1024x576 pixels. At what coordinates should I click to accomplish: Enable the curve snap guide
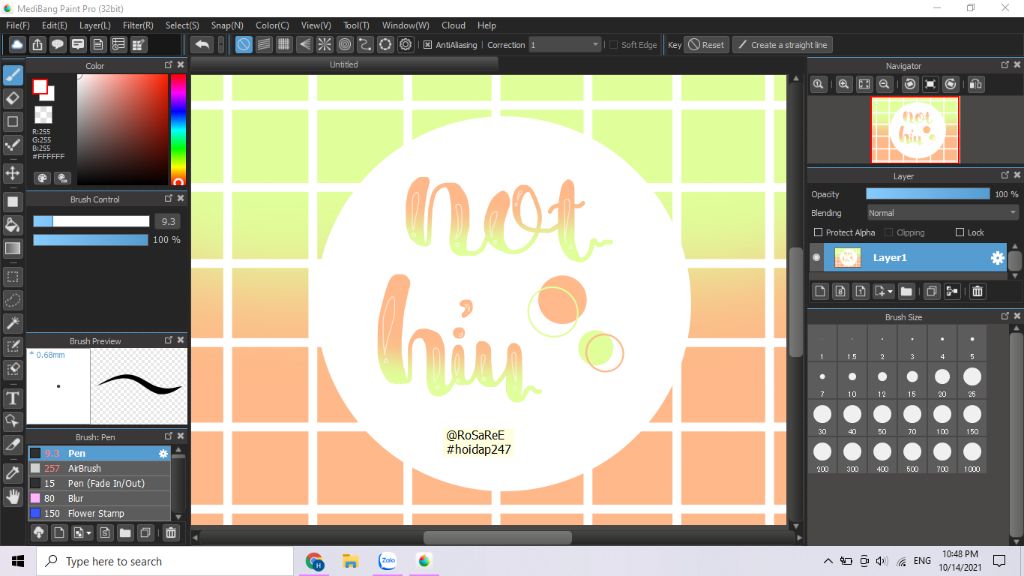(365, 44)
